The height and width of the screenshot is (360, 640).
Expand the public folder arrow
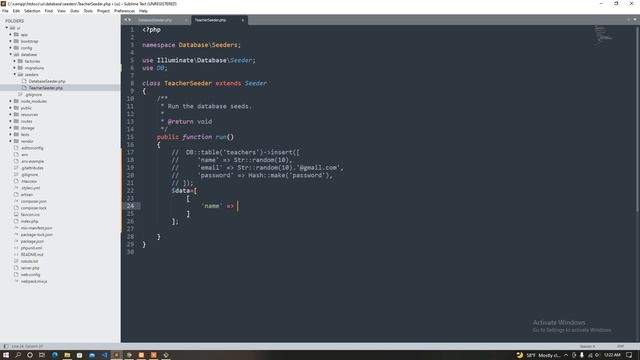point(11,108)
